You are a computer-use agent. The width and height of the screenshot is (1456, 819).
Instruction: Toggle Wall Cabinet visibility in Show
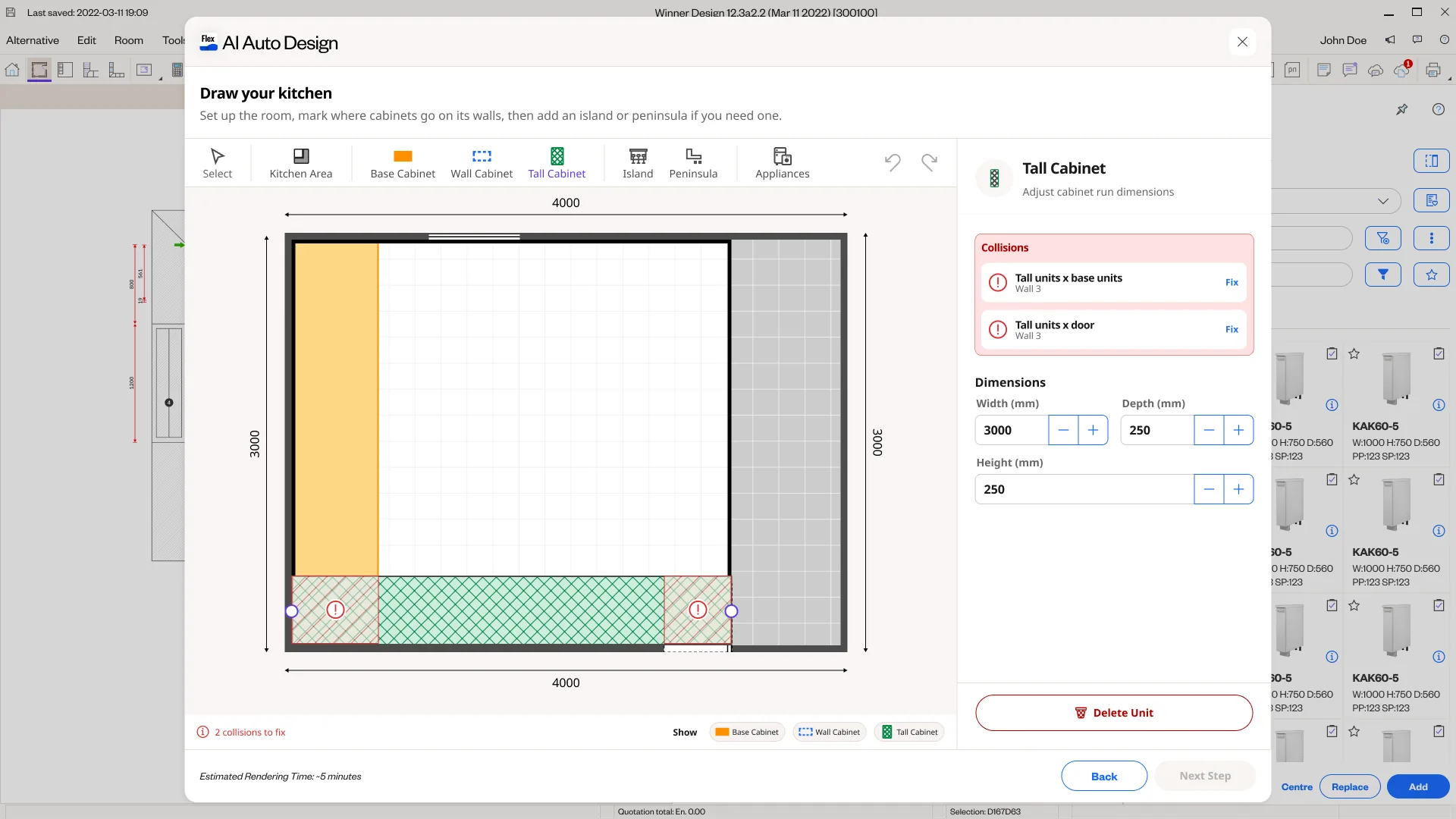coord(829,732)
